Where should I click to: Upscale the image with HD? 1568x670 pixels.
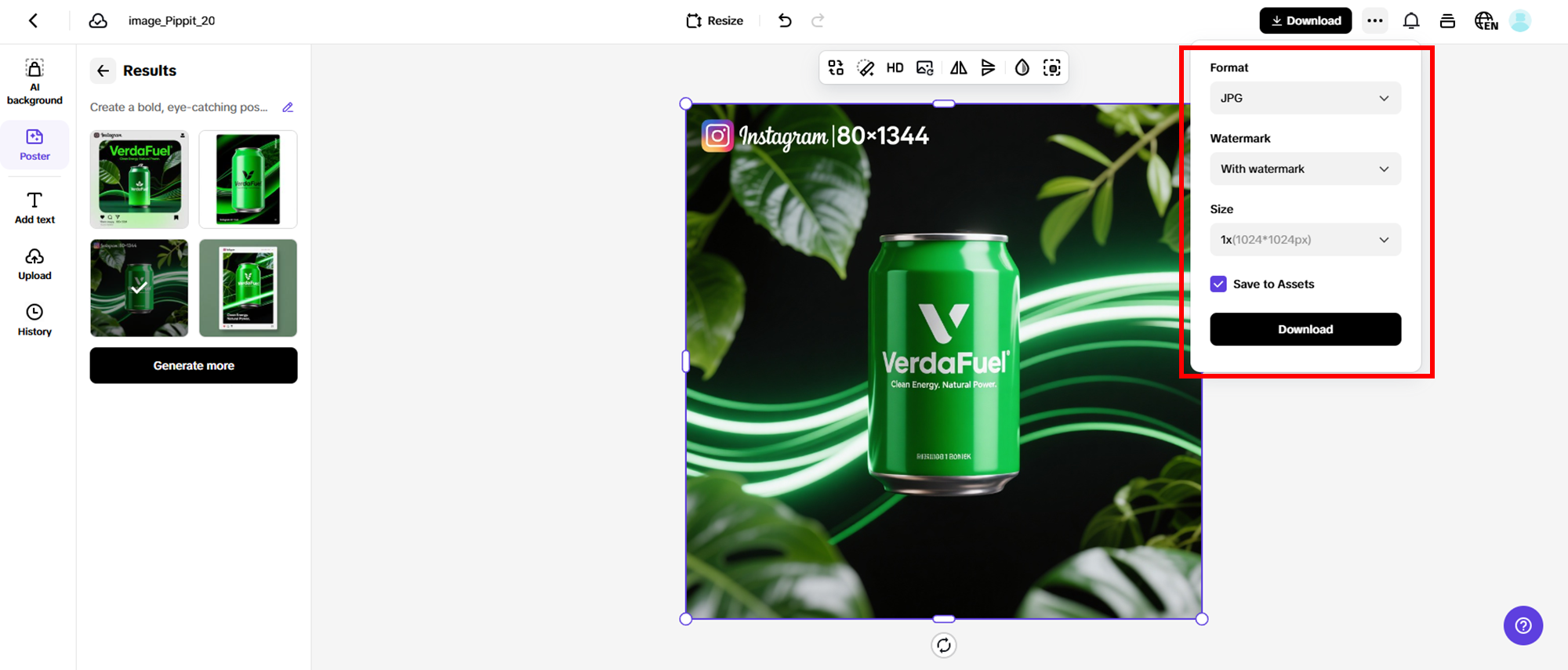pyautogui.click(x=895, y=68)
